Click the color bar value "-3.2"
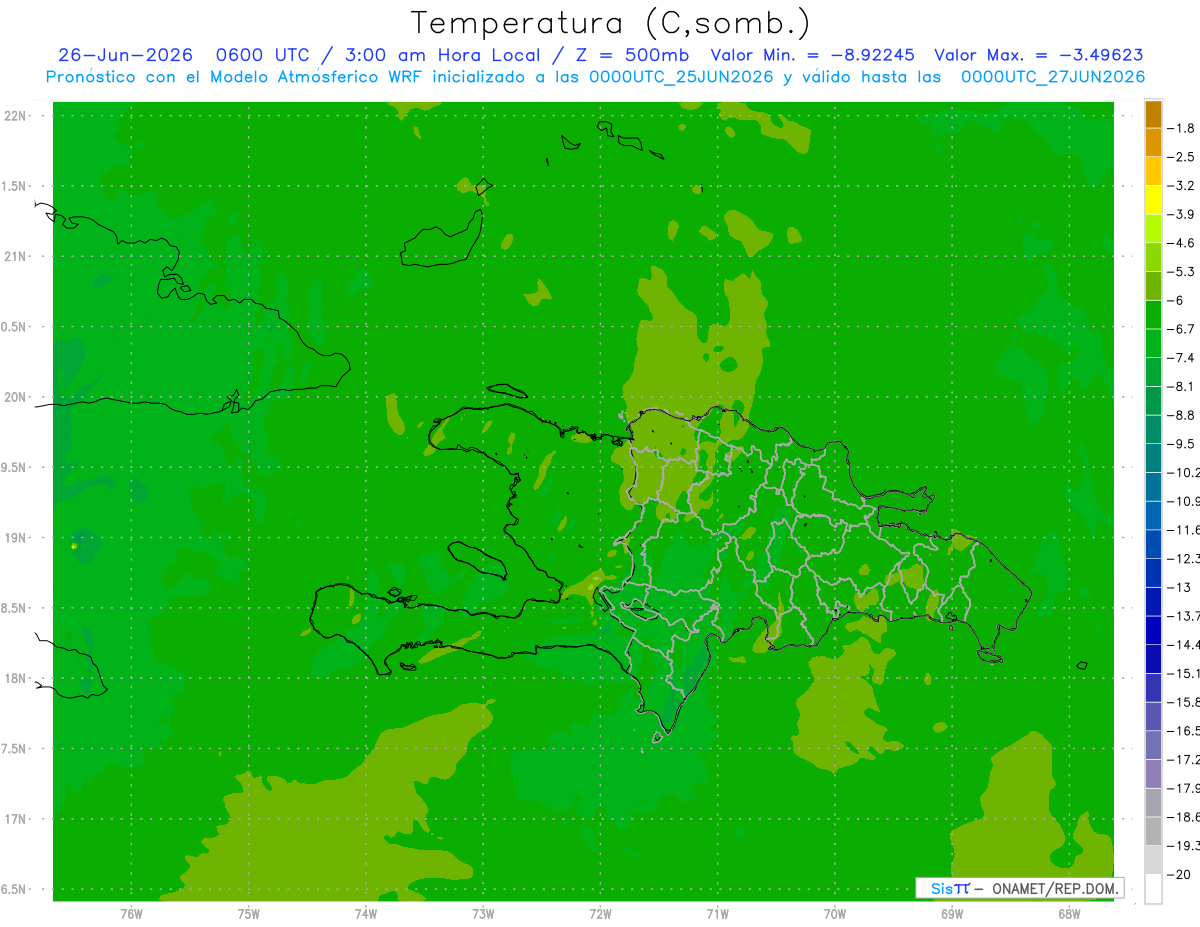Image resolution: width=1200 pixels, height=927 pixels. (x=1182, y=186)
